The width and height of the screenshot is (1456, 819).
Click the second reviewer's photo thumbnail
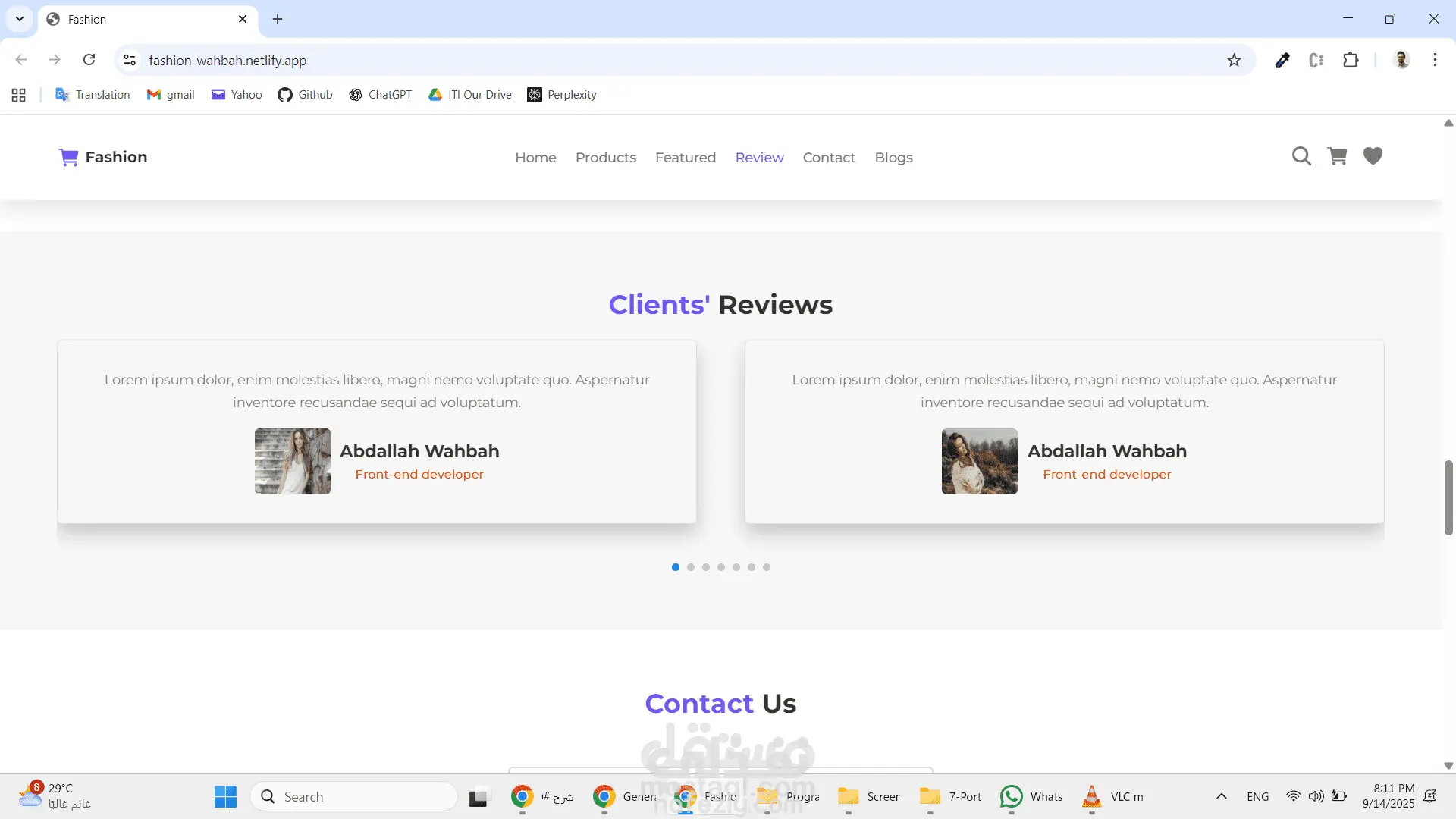[979, 461]
